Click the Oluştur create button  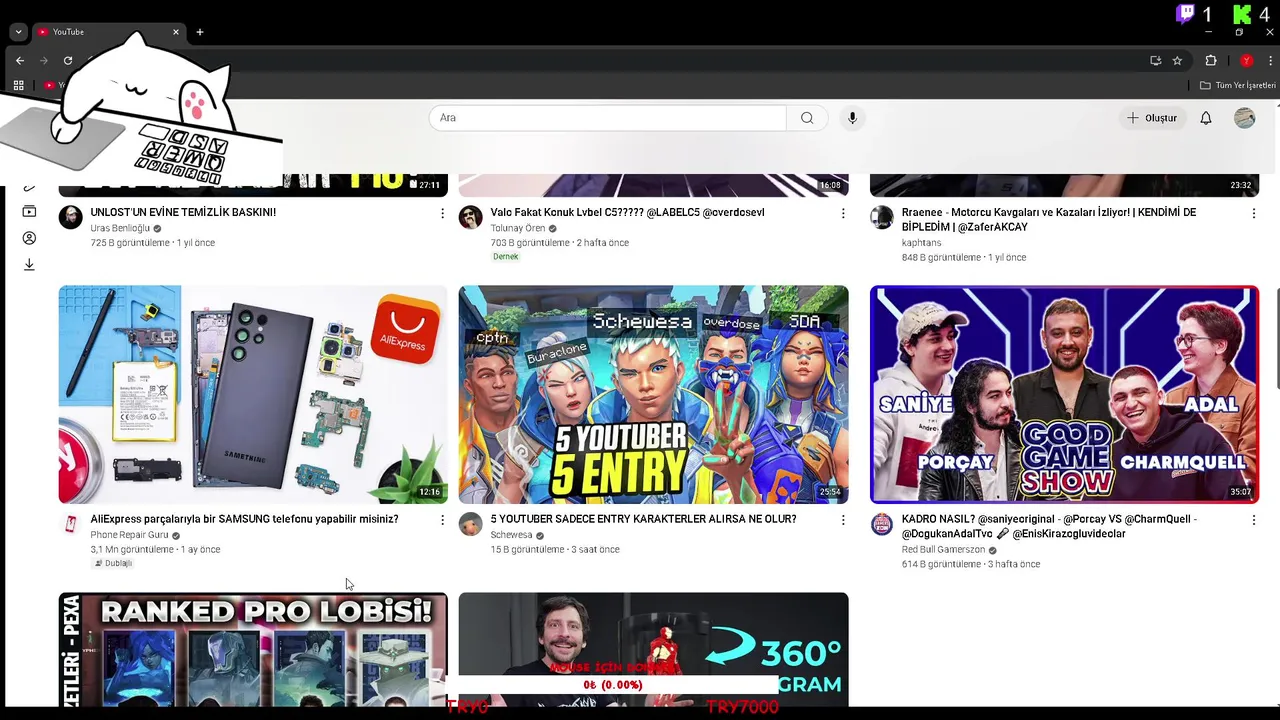pyautogui.click(x=1152, y=118)
